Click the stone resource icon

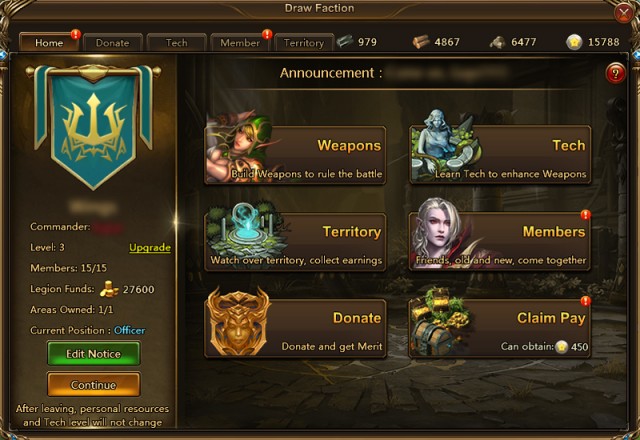tap(498, 42)
